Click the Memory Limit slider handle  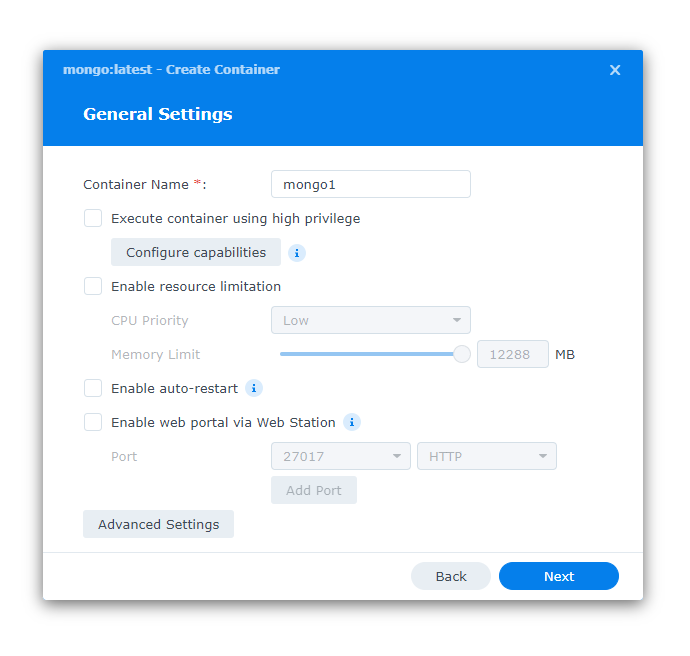tap(462, 354)
